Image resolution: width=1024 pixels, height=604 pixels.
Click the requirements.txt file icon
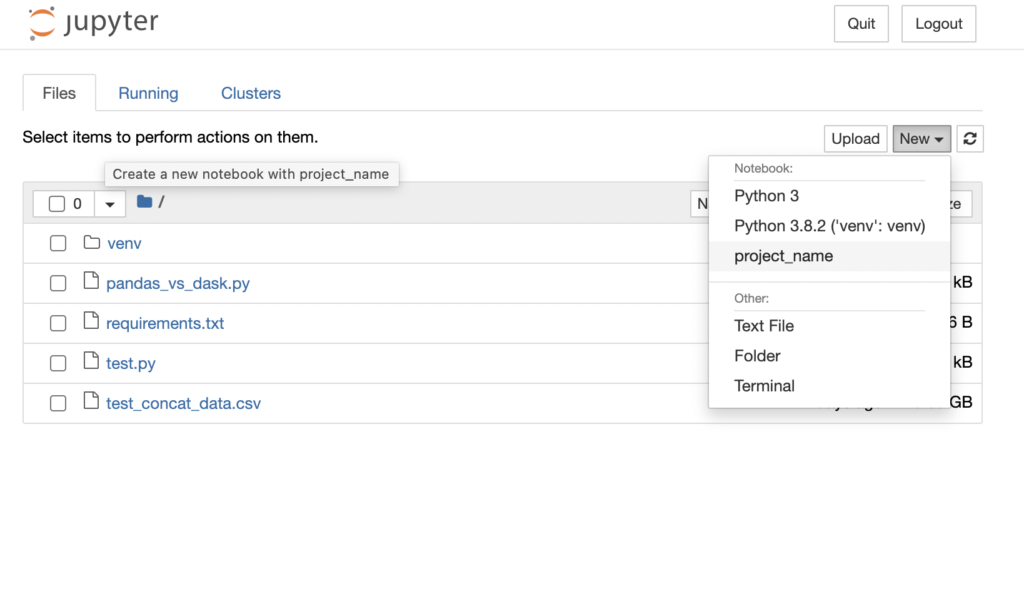[x=92, y=322]
